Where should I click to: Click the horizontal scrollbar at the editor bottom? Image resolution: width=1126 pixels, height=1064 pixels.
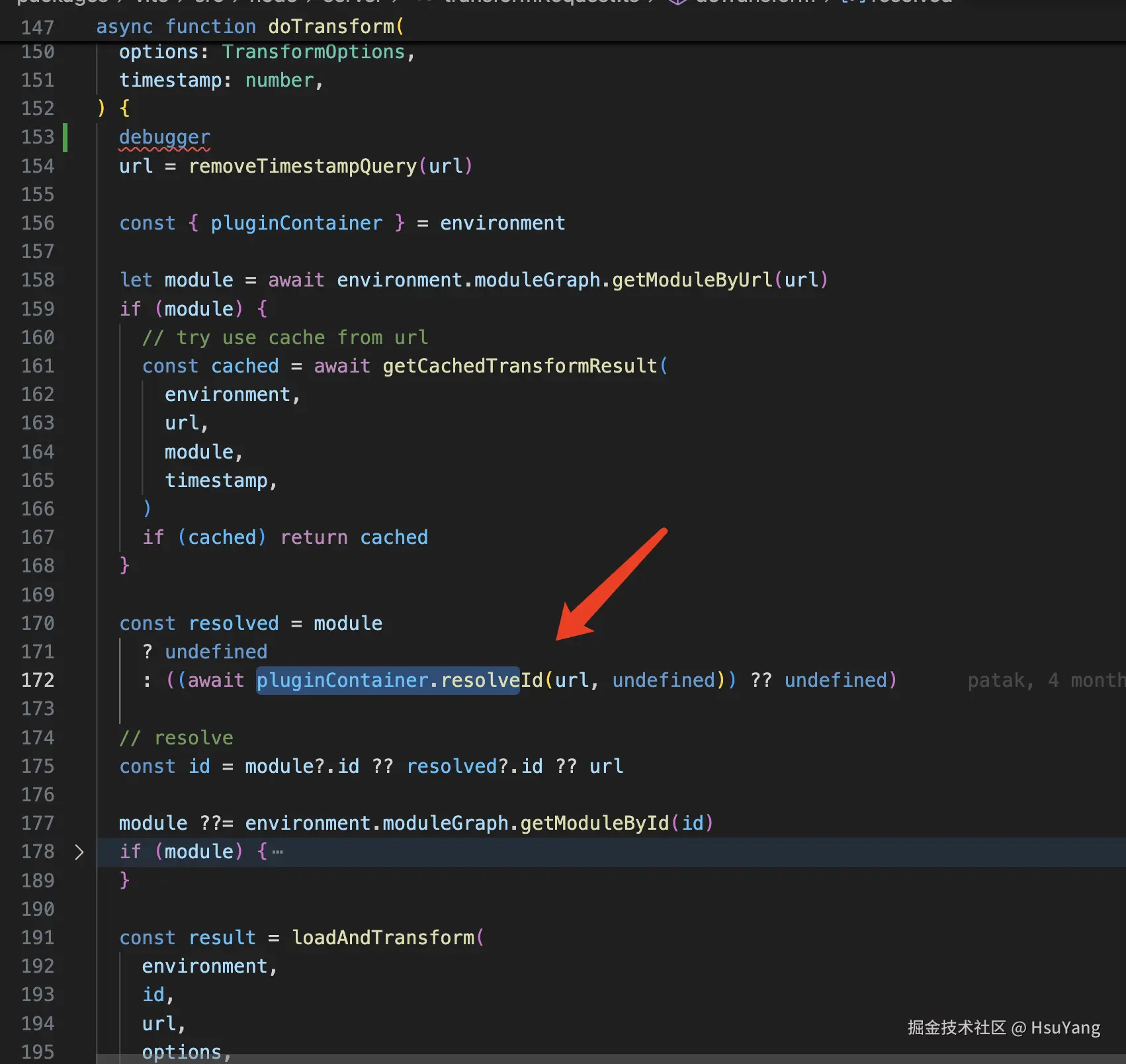coord(611,1059)
